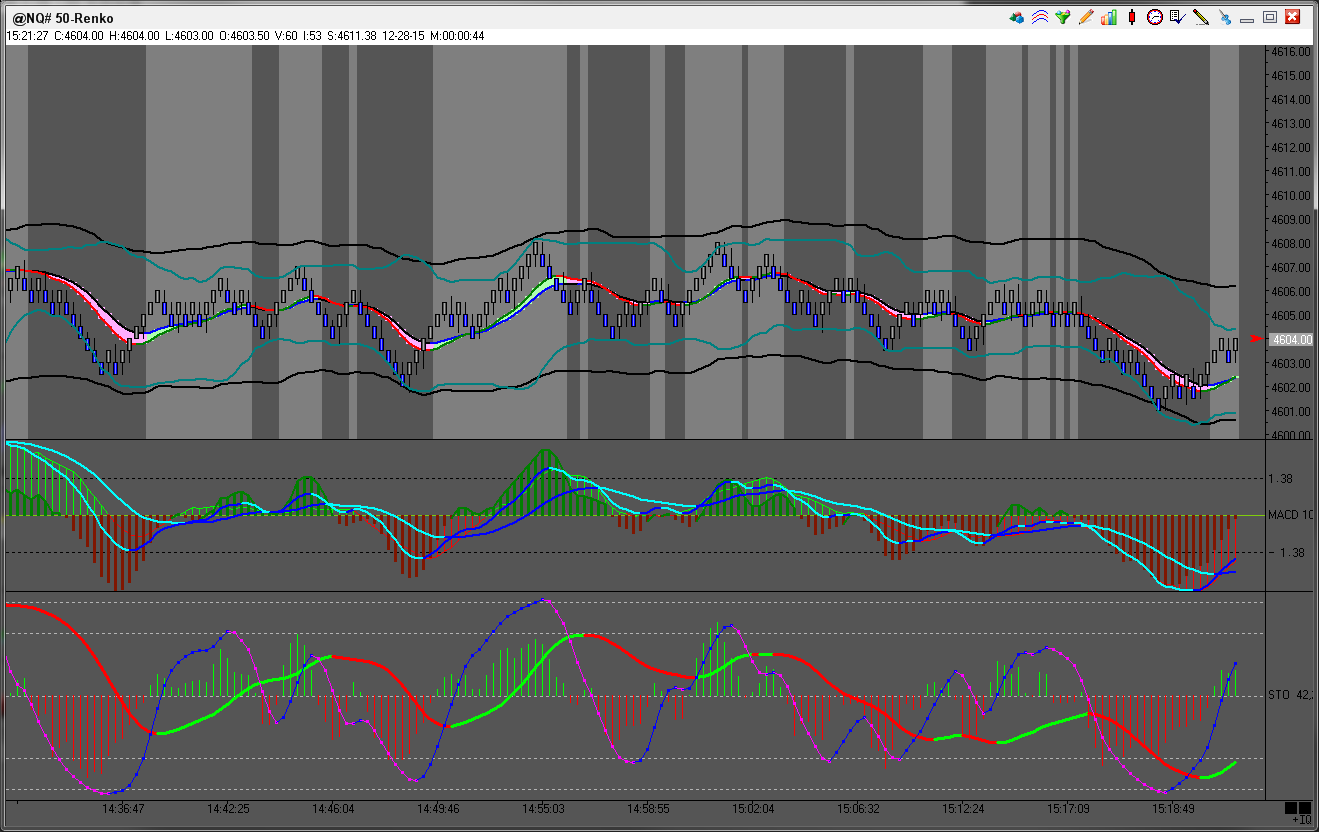Click the 14:42:25 time axis label
Image resolution: width=1319 pixels, height=832 pixels.
click(229, 808)
